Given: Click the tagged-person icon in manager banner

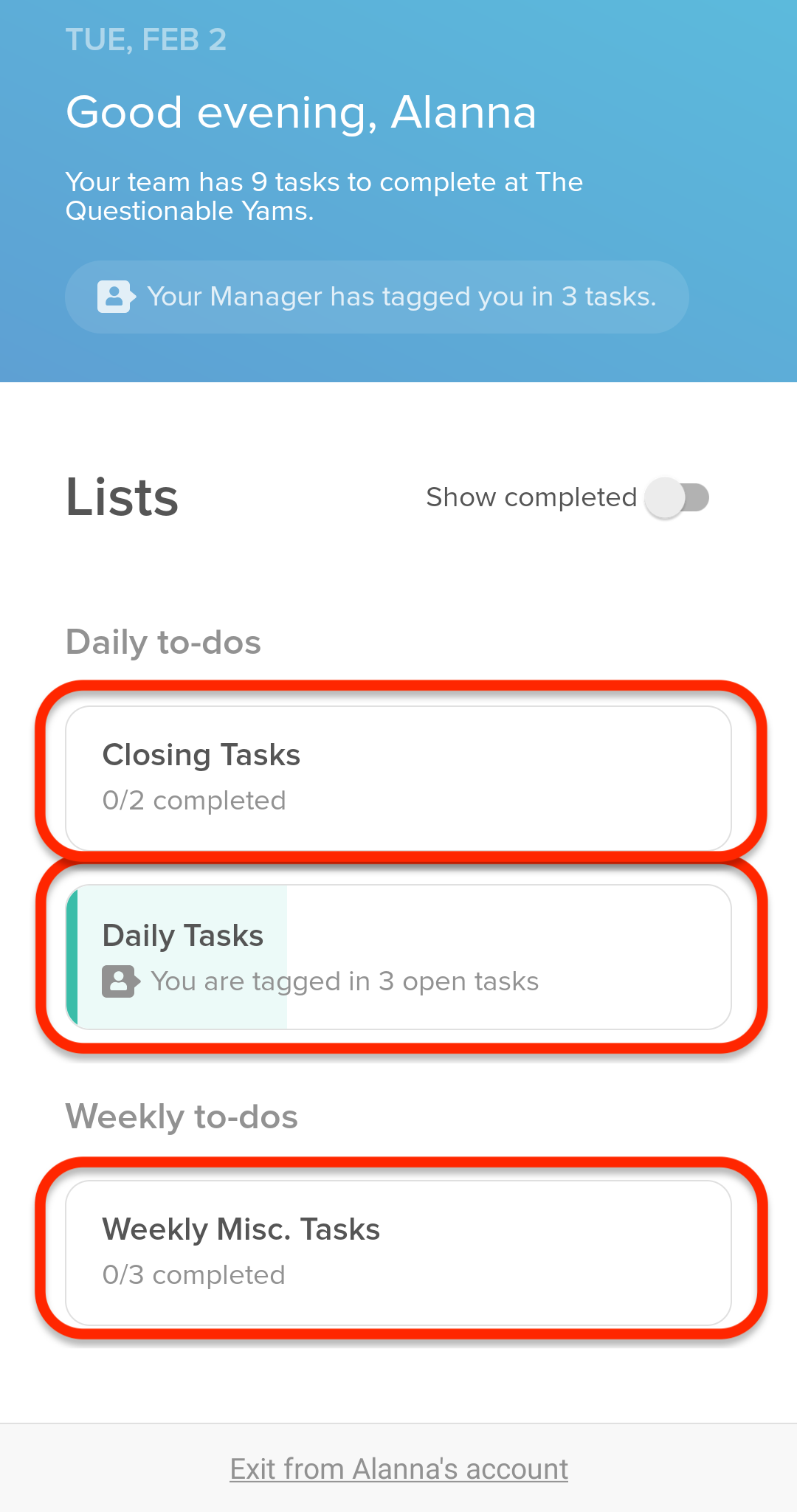Looking at the screenshot, I should (117, 297).
